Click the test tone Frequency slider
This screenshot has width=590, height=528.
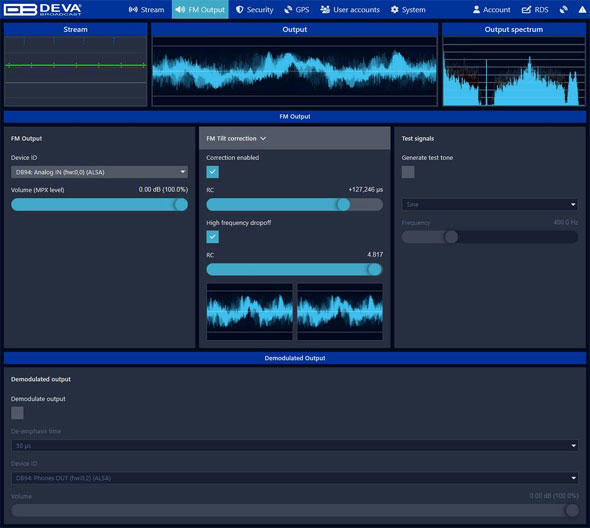pyautogui.click(x=490, y=237)
